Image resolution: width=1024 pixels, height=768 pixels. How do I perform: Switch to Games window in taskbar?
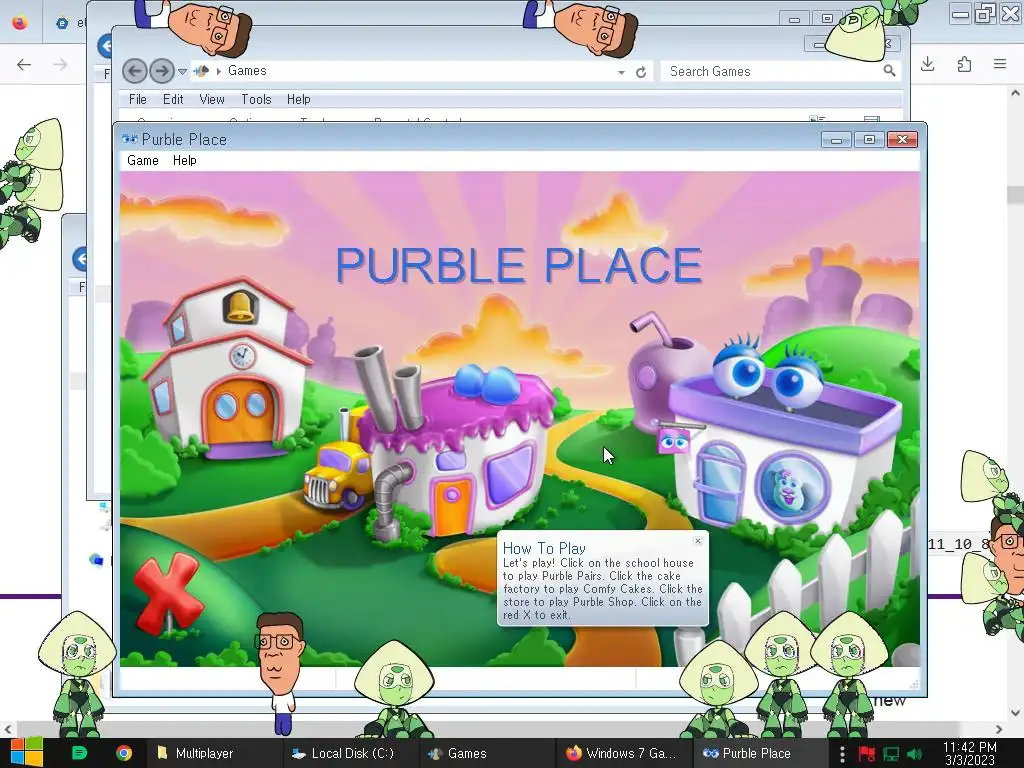click(487, 753)
